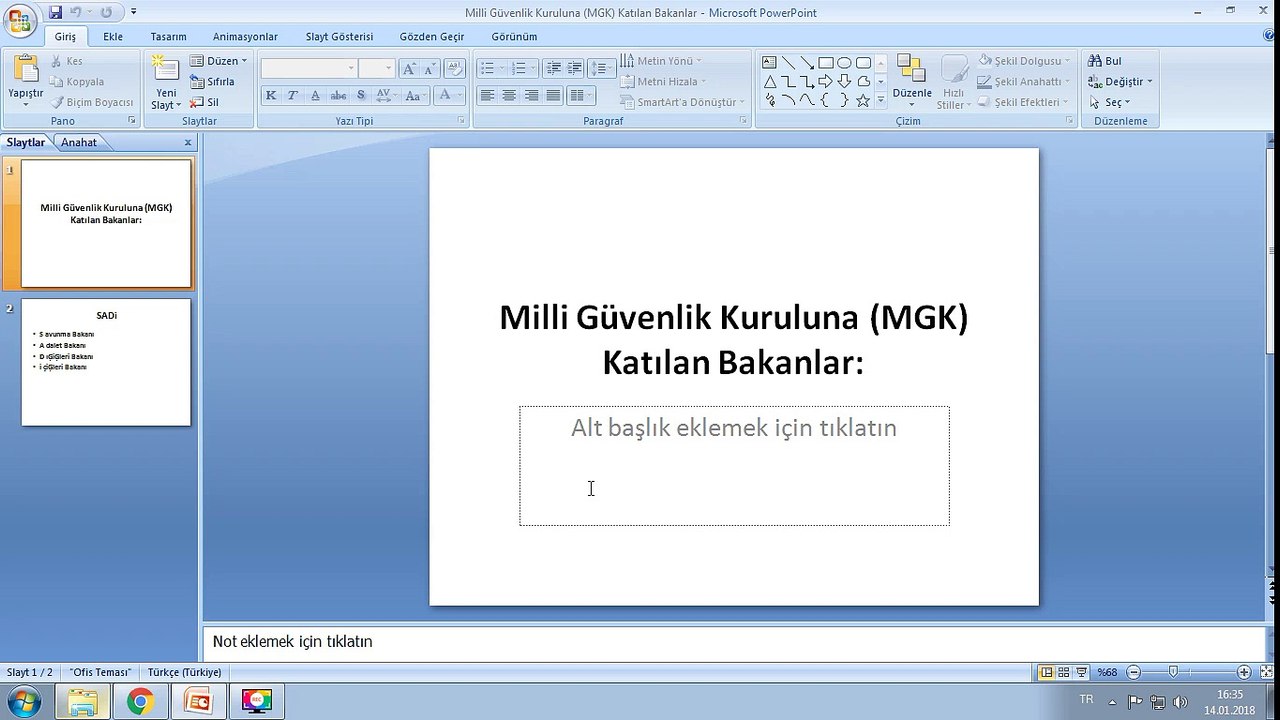
Task: Expand the shapes gallery more button
Action: pos(881,100)
